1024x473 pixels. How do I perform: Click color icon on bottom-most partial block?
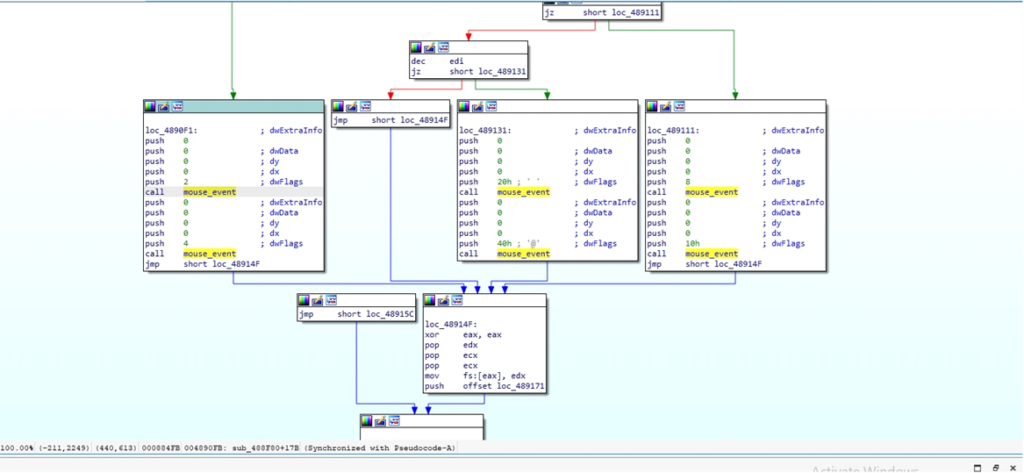367,420
